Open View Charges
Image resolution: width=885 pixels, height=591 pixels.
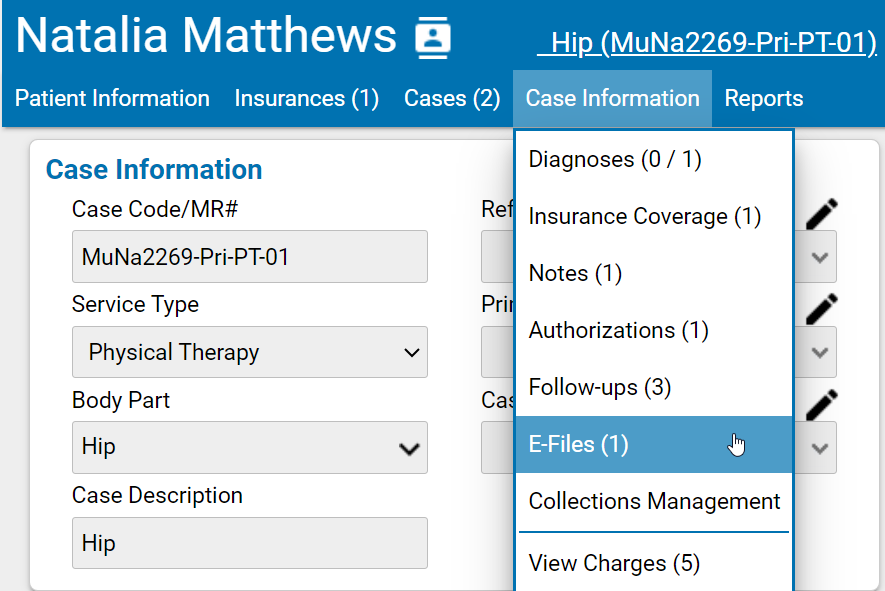[614, 563]
